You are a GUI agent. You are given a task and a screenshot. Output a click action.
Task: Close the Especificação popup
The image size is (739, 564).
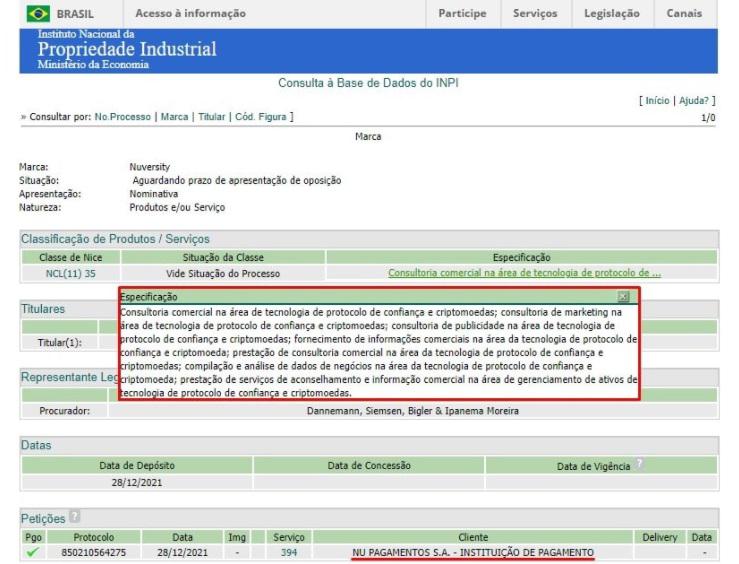coord(623,296)
